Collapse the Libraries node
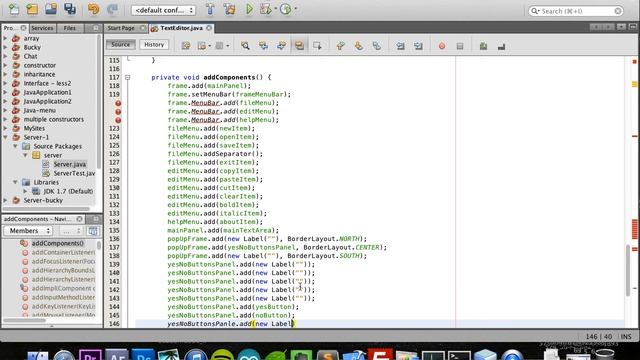This screenshot has width=640, height=360. click(x=16, y=182)
